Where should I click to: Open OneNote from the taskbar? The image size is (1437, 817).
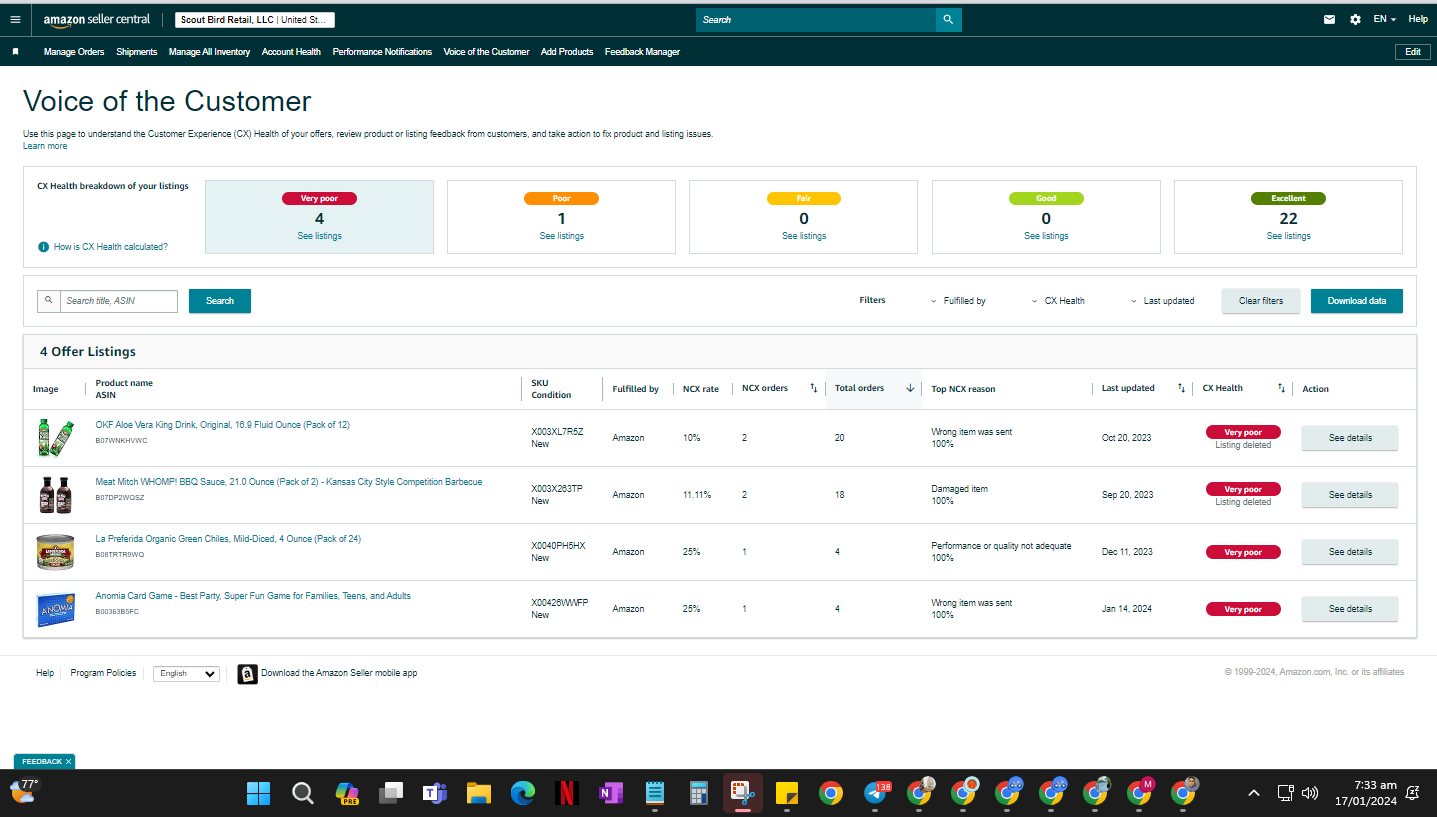click(611, 794)
